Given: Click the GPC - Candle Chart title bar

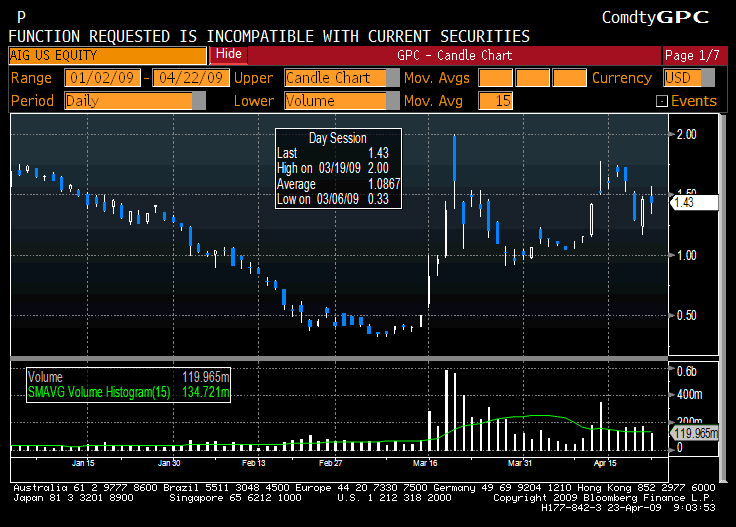Looking at the screenshot, I should [x=454, y=55].
